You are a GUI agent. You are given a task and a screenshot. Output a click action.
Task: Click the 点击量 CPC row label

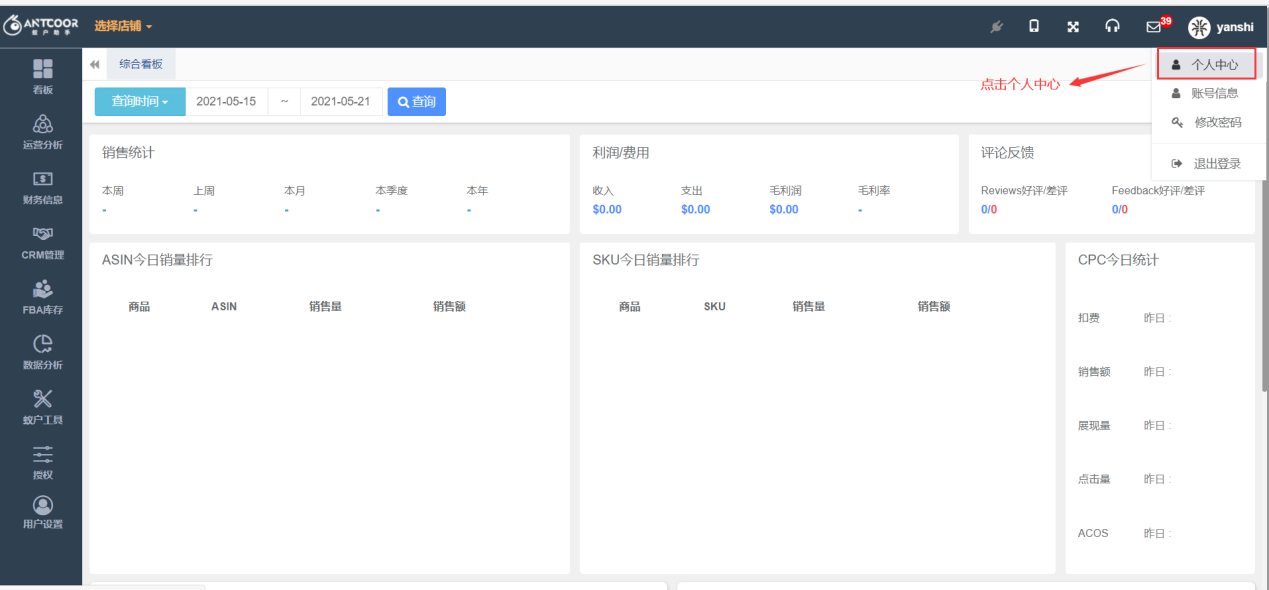1094,479
